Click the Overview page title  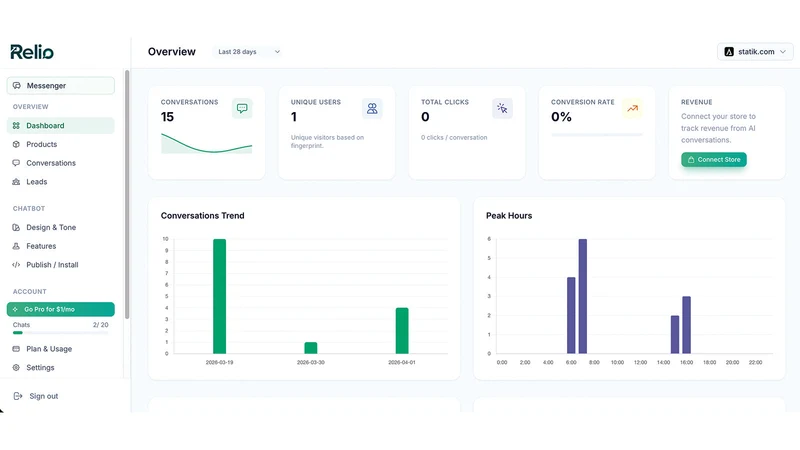click(x=171, y=52)
